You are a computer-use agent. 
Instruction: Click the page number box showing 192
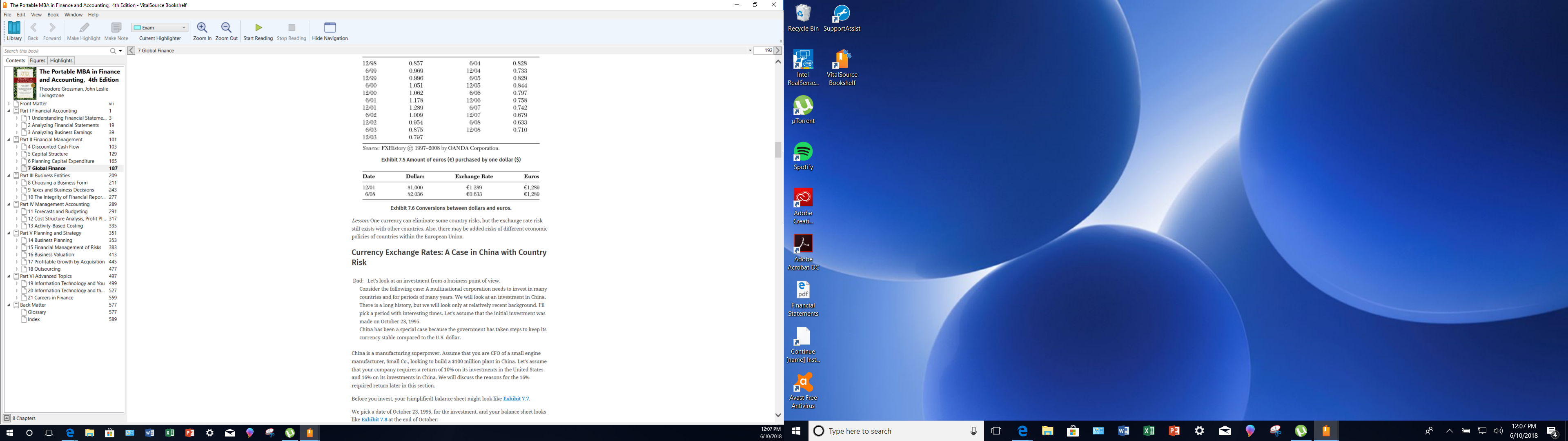[764, 51]
